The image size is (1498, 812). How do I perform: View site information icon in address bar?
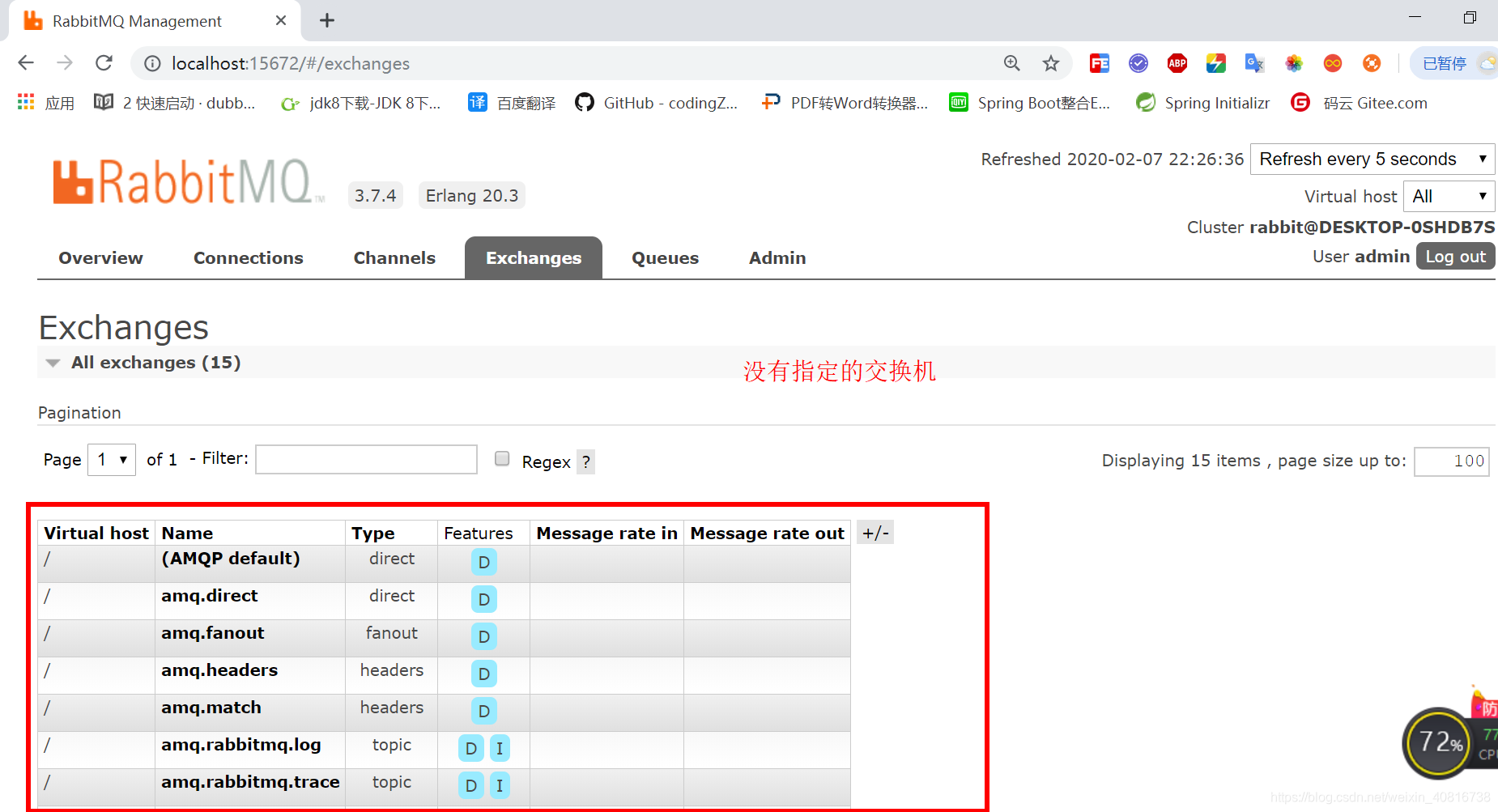(x=152, y=63)
